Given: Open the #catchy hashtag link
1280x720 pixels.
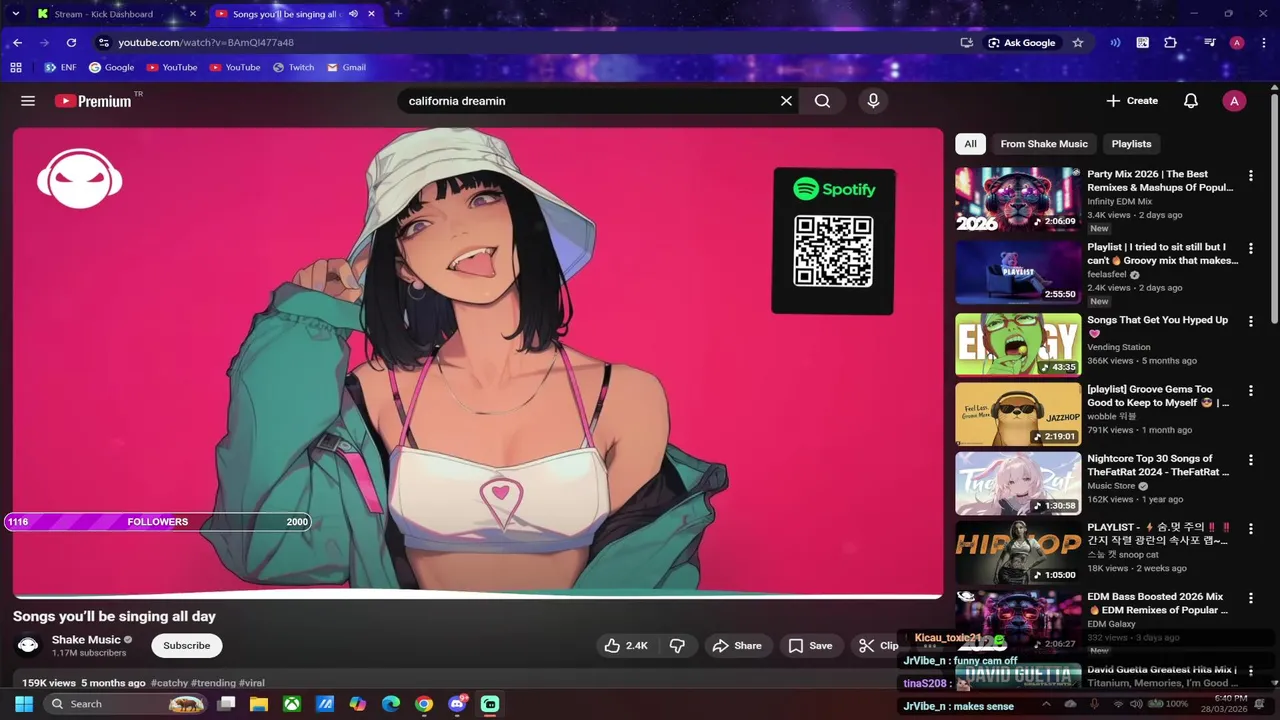Looking at the screenshot, I should pos(169,683).
